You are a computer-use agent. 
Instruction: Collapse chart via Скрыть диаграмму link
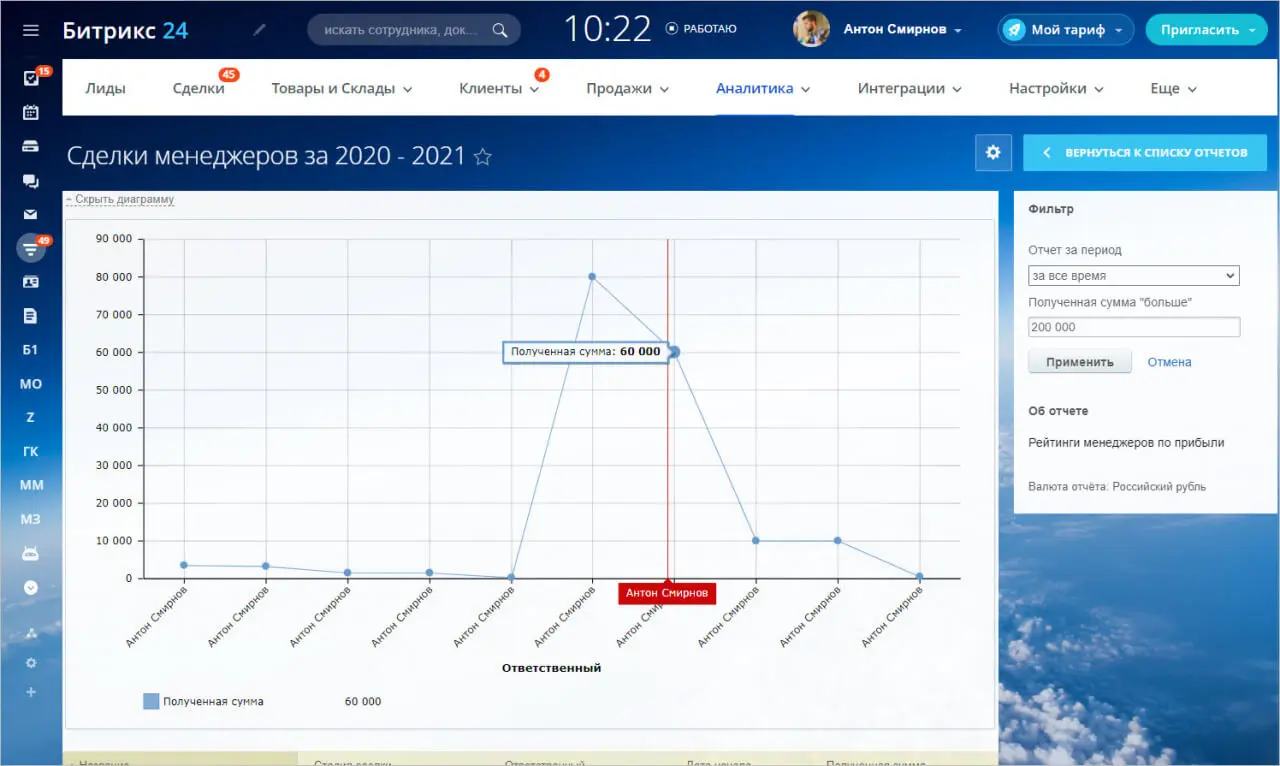120,199
